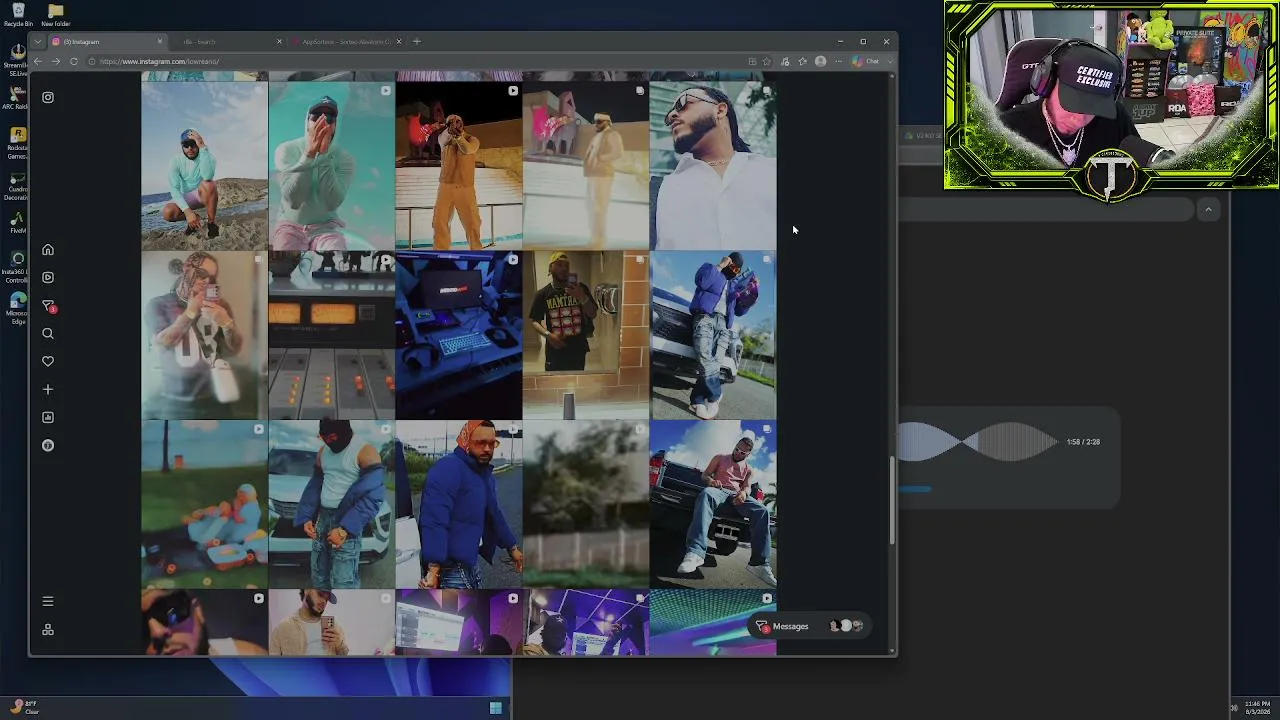Open Copilot Chat in the browser toolbar

[866, 61]
